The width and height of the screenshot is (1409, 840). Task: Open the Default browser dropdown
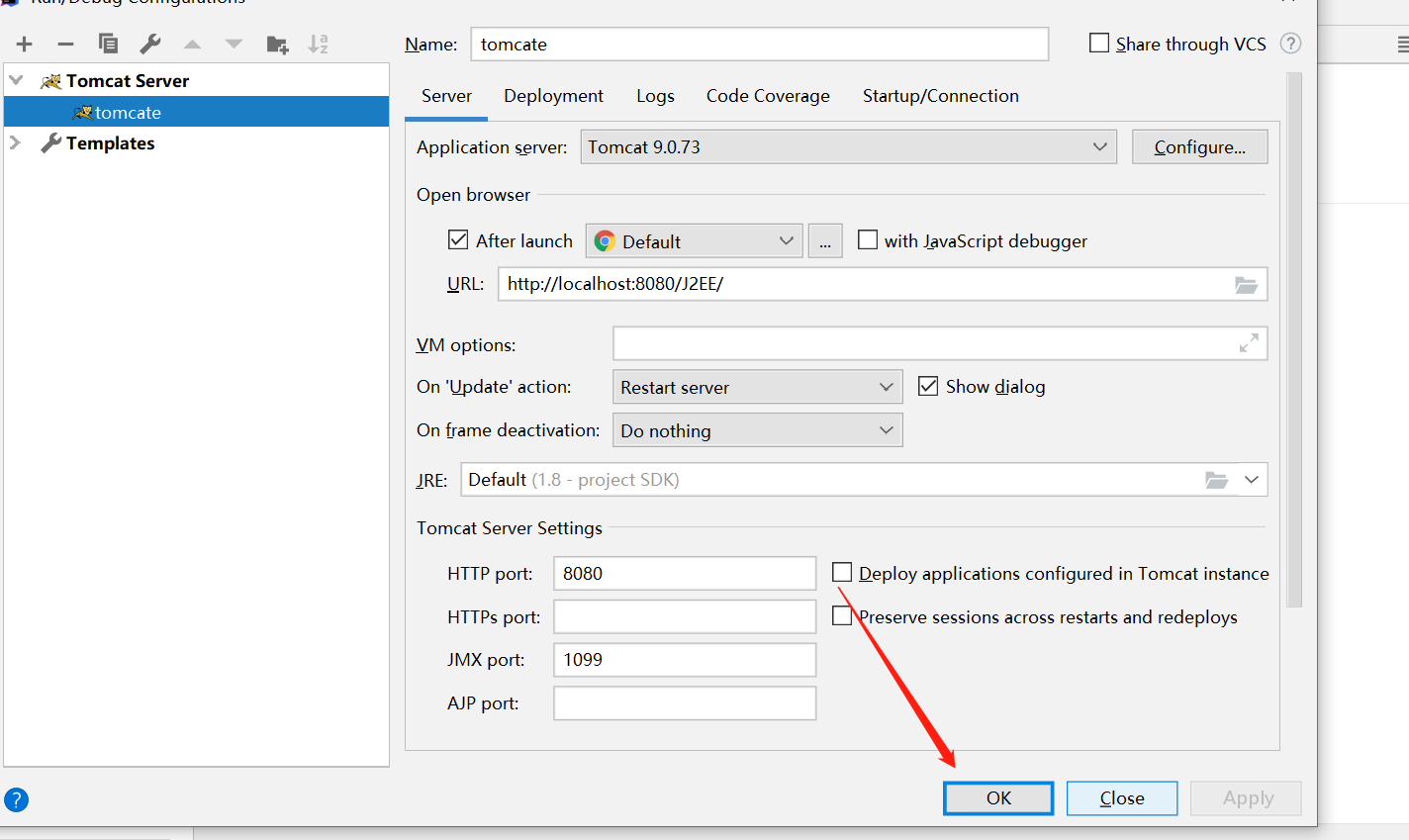[x=694, y=241]
